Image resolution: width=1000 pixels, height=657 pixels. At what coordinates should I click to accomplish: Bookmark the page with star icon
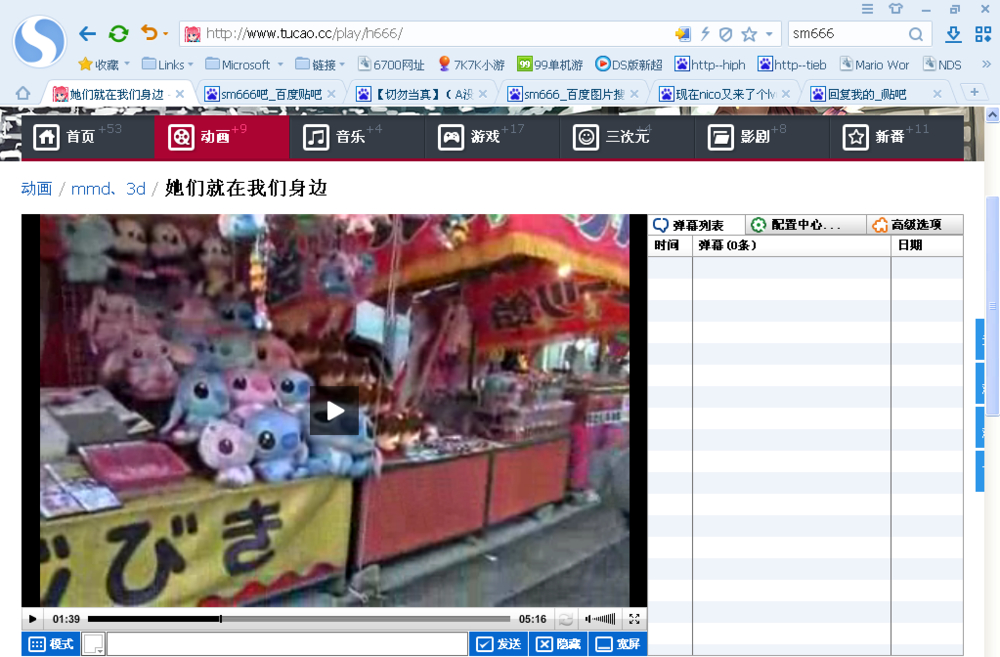pyautogui.click(x=749, y=34)
